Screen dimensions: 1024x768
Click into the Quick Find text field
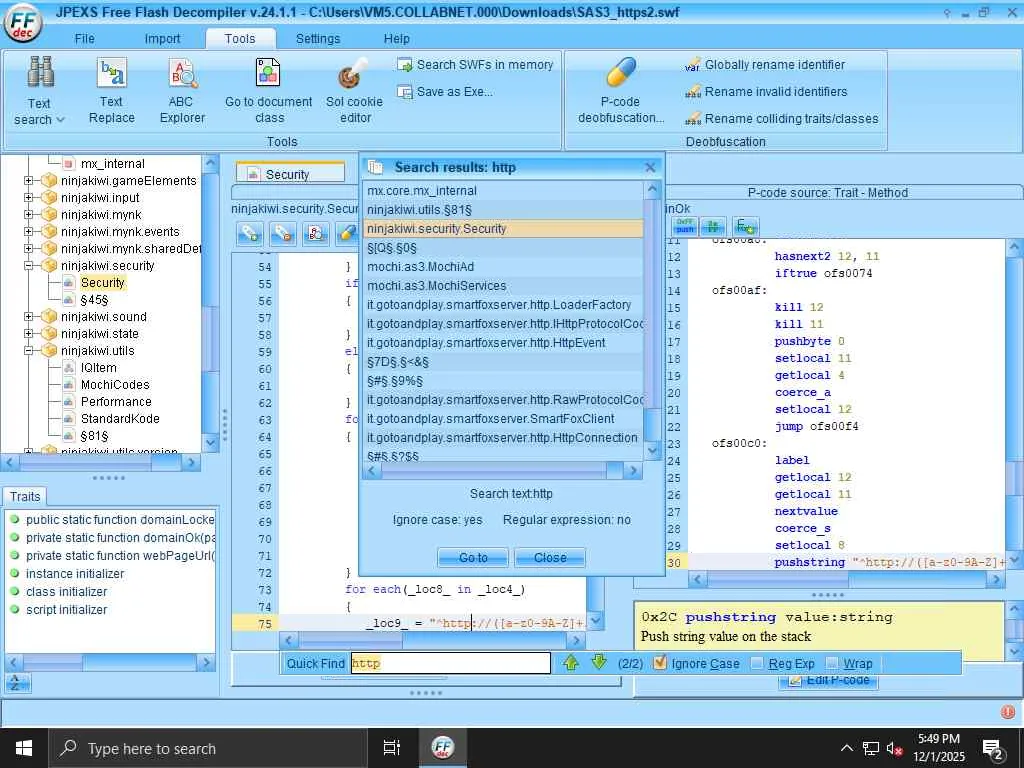[x=450, y=663]
